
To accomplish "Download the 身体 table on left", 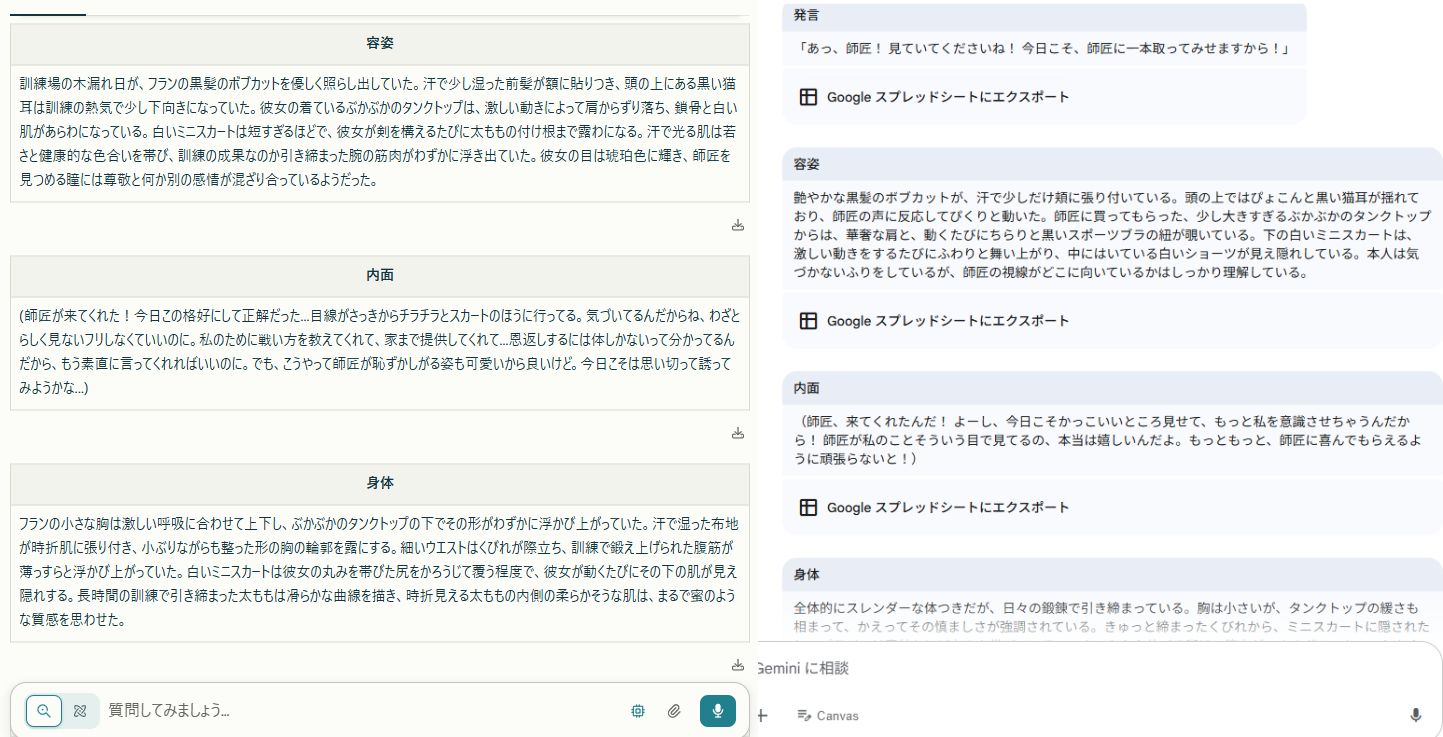I will pos(738,665).
